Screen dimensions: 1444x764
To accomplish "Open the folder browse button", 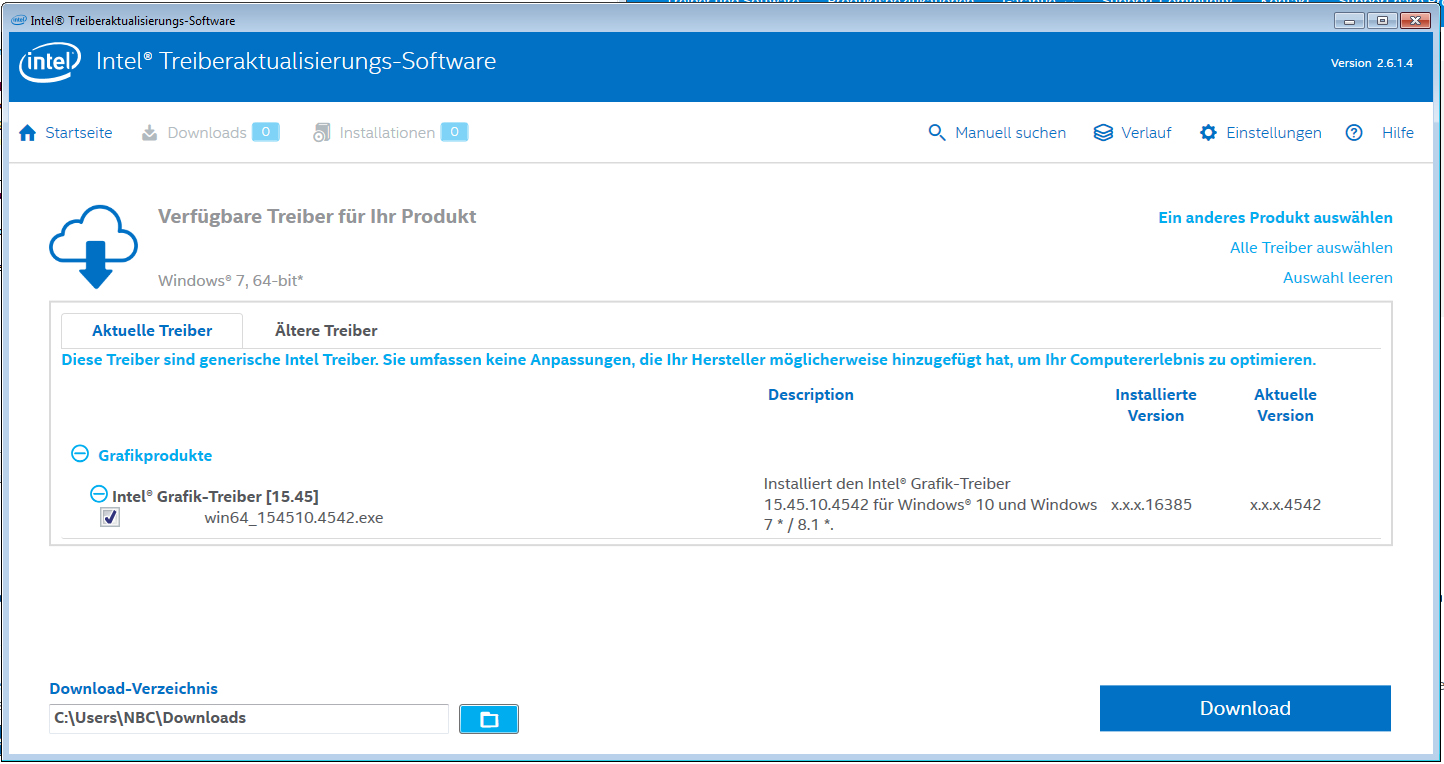I will [489, 719].
